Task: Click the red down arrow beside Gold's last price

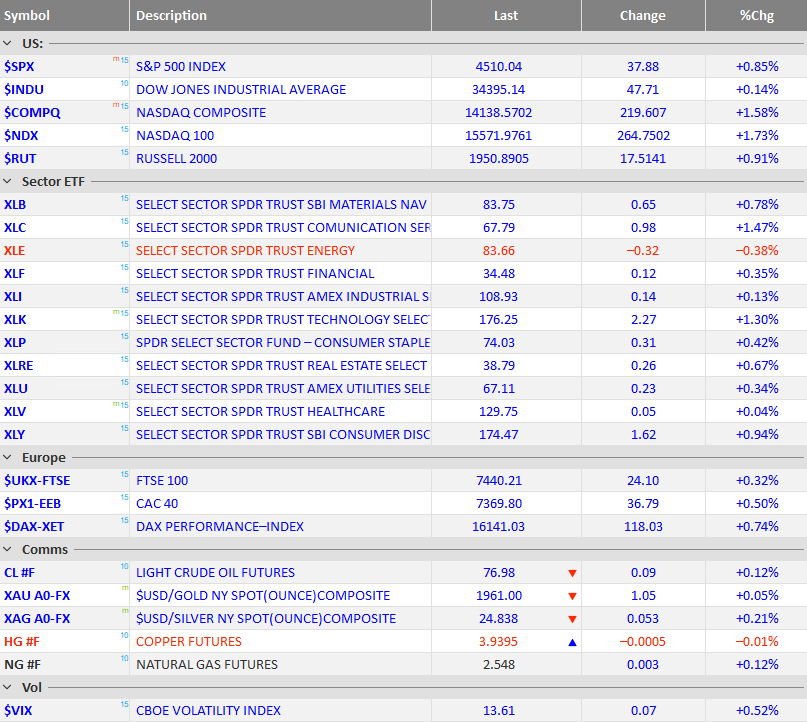Action: [572, 596]
